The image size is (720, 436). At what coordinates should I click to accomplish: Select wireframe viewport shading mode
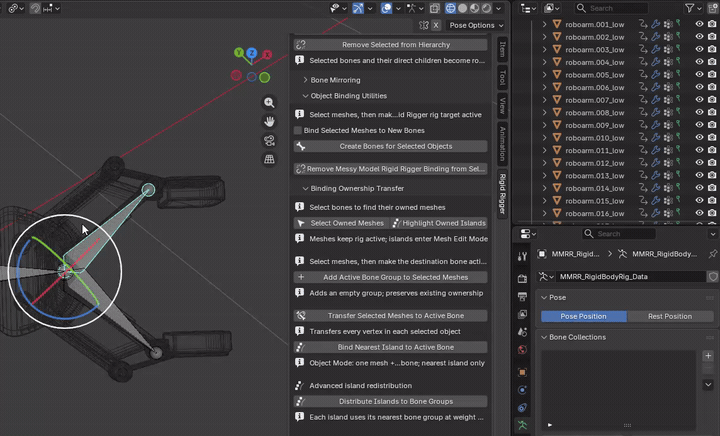coord(450,8)
